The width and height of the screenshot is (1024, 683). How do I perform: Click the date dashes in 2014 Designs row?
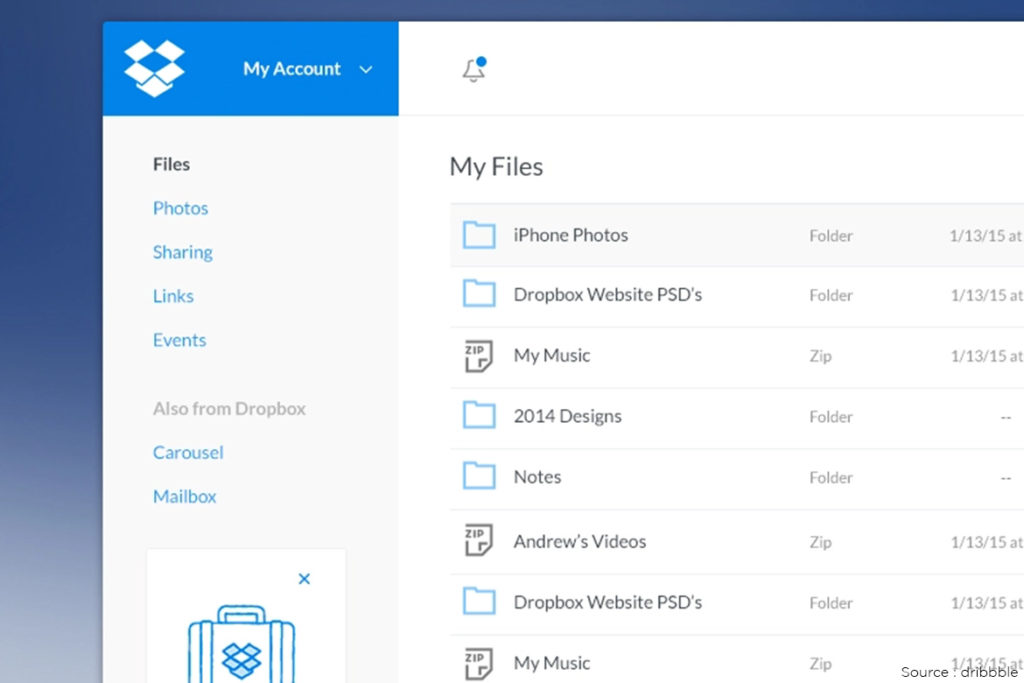(x=1006, y=417)
